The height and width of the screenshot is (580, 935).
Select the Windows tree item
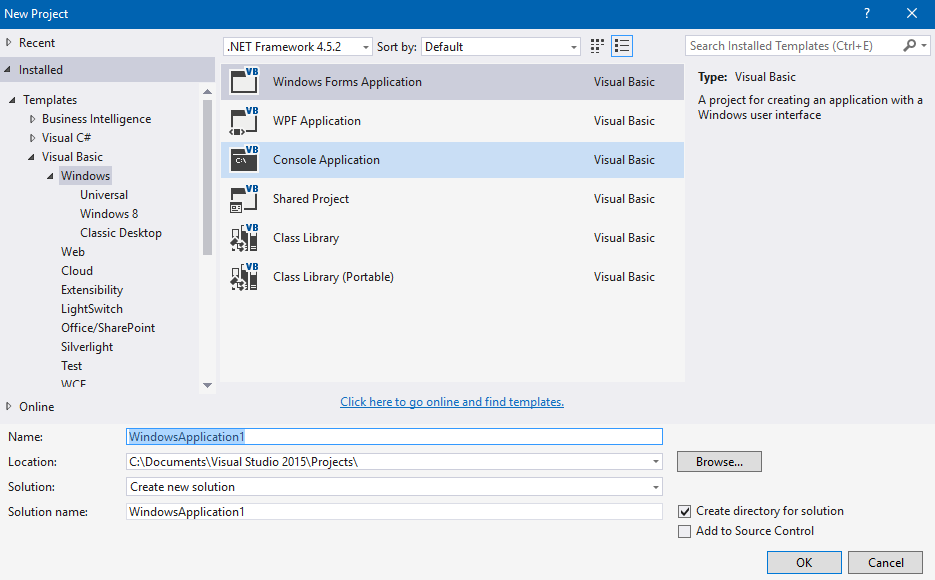tap(85, 176)
